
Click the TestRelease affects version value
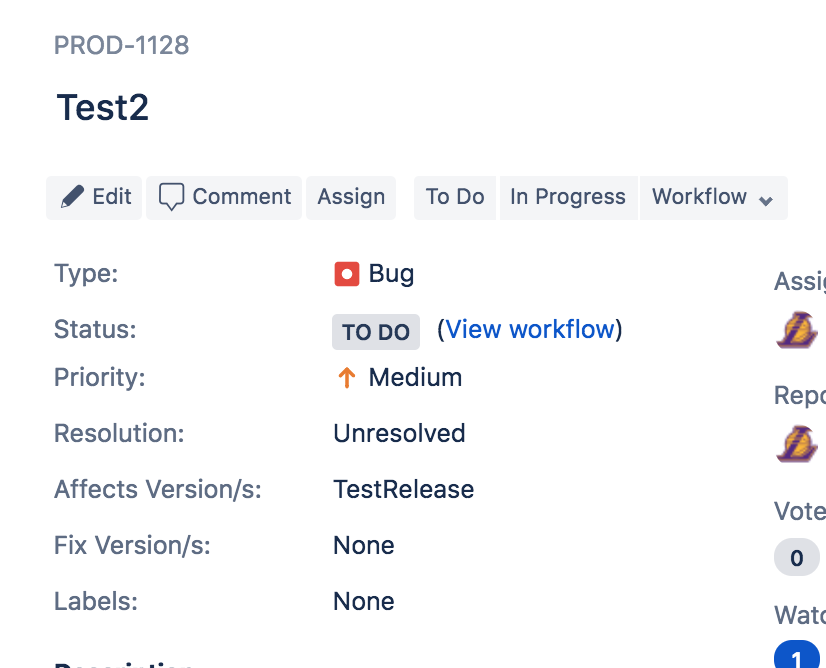(x=404, y=489)
